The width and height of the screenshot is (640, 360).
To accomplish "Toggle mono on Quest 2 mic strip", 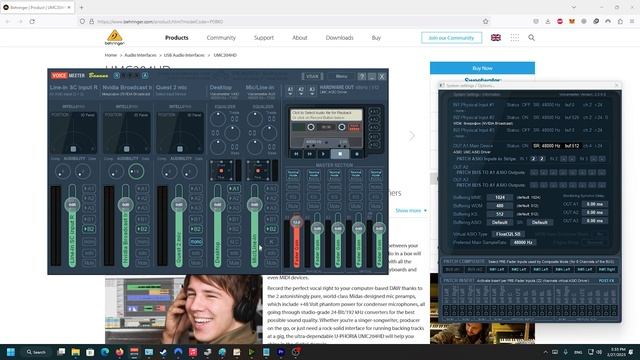I will (196, 242).
